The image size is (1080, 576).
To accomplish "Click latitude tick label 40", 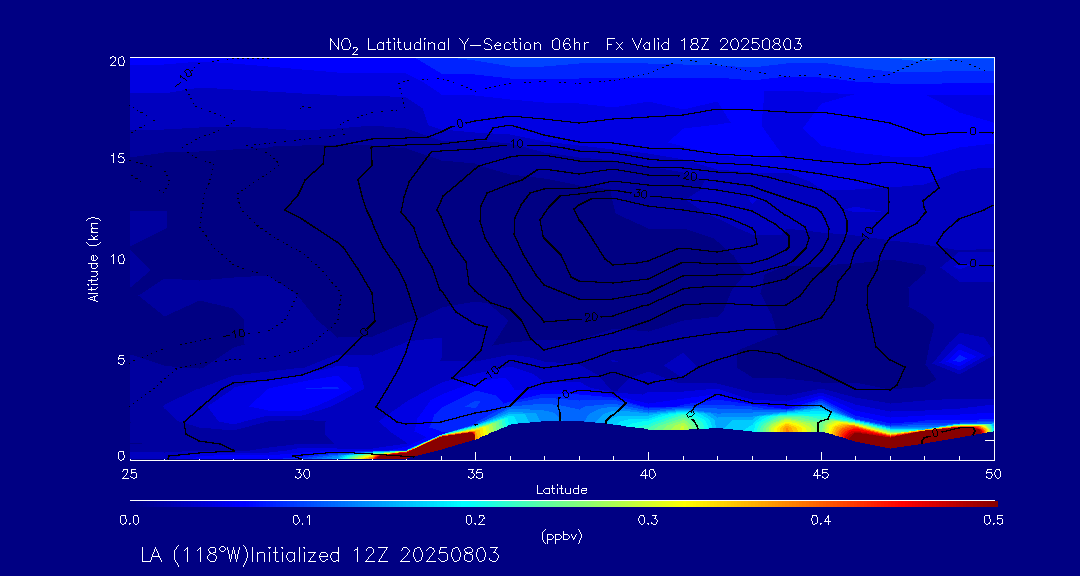I will tap(648, 472).
